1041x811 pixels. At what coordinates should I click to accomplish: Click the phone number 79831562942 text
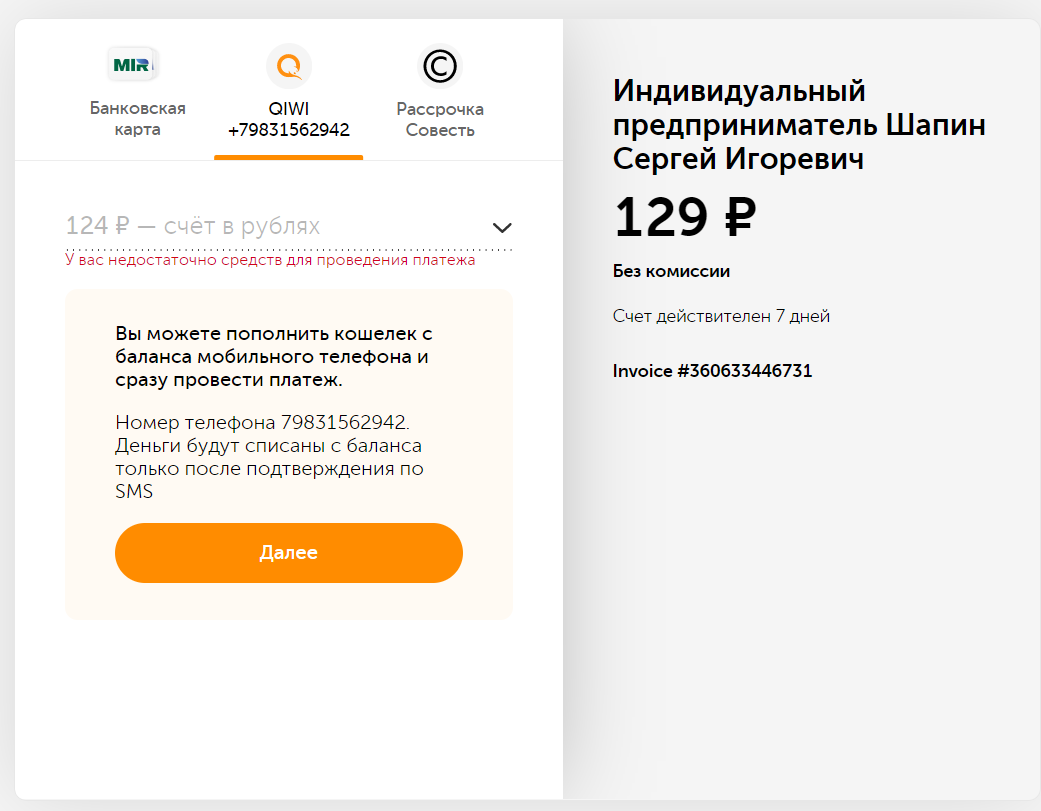pyautogui.click(x=343, y=422)
